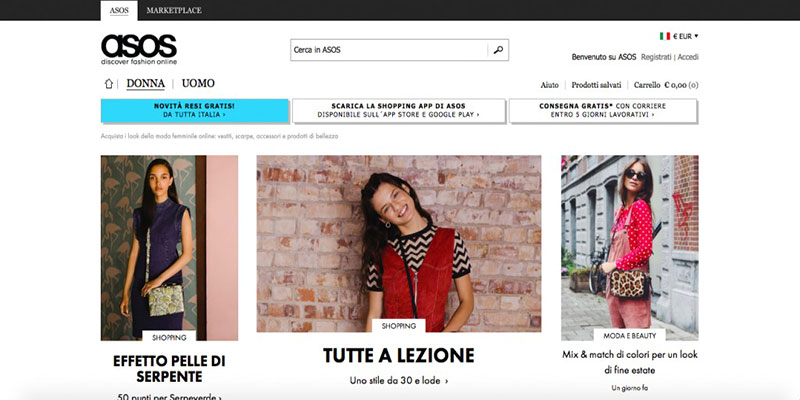The image size is (800, 400).
Task: Click the Tutte a lezione headline
Action: 399,356
